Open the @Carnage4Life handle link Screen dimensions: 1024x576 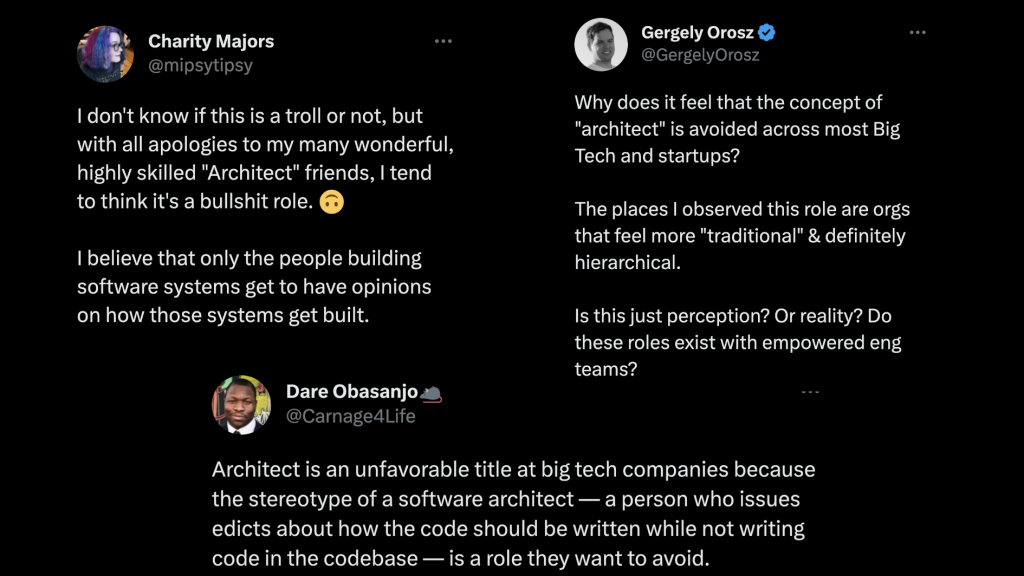351,416
